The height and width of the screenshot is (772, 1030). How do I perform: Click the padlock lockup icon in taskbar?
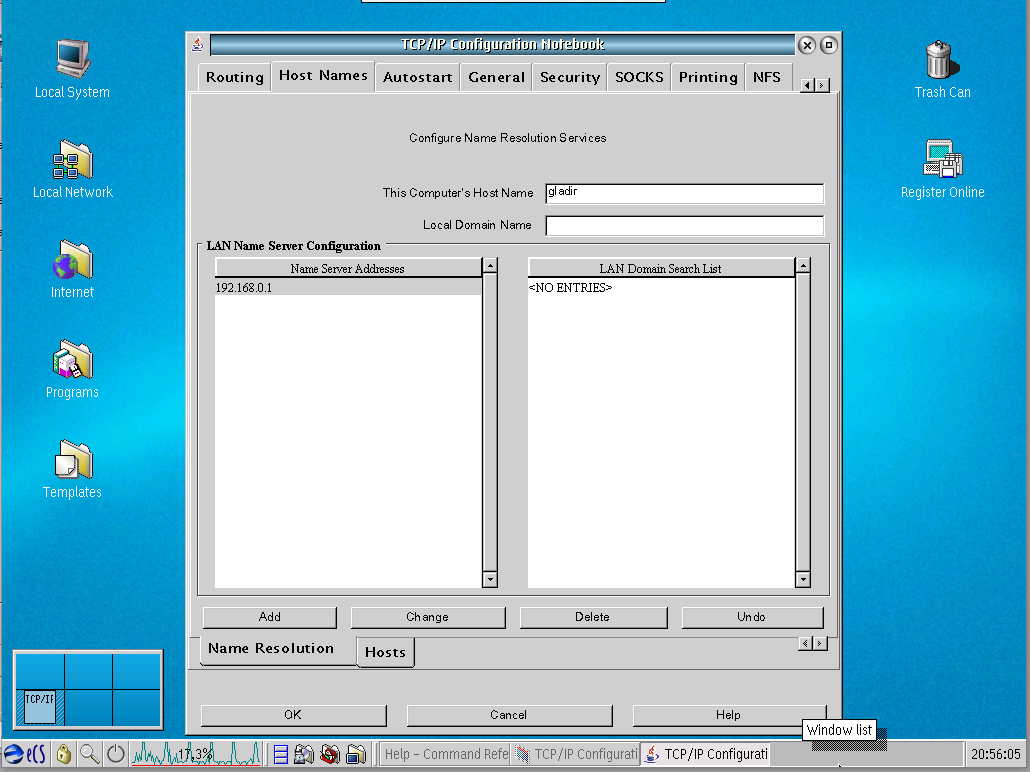point(63,754)
